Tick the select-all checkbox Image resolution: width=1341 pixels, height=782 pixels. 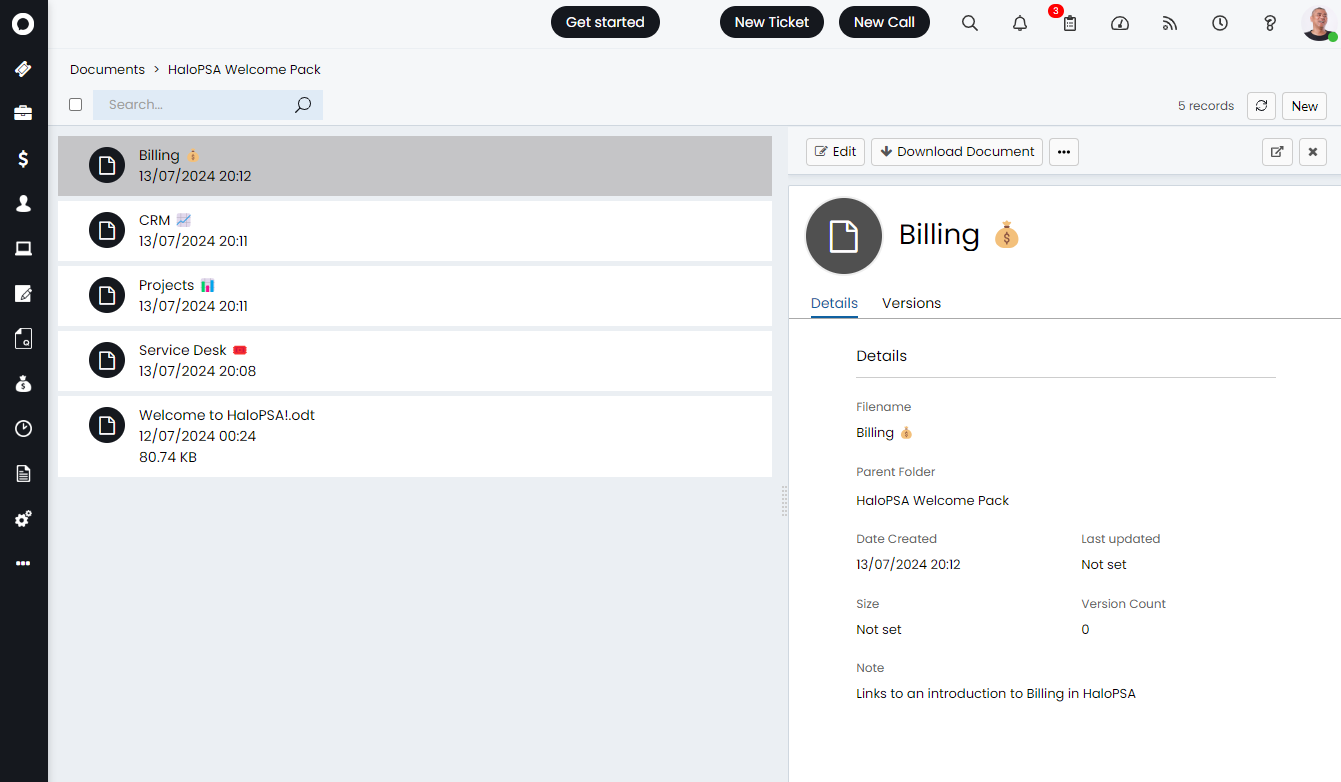75,105
